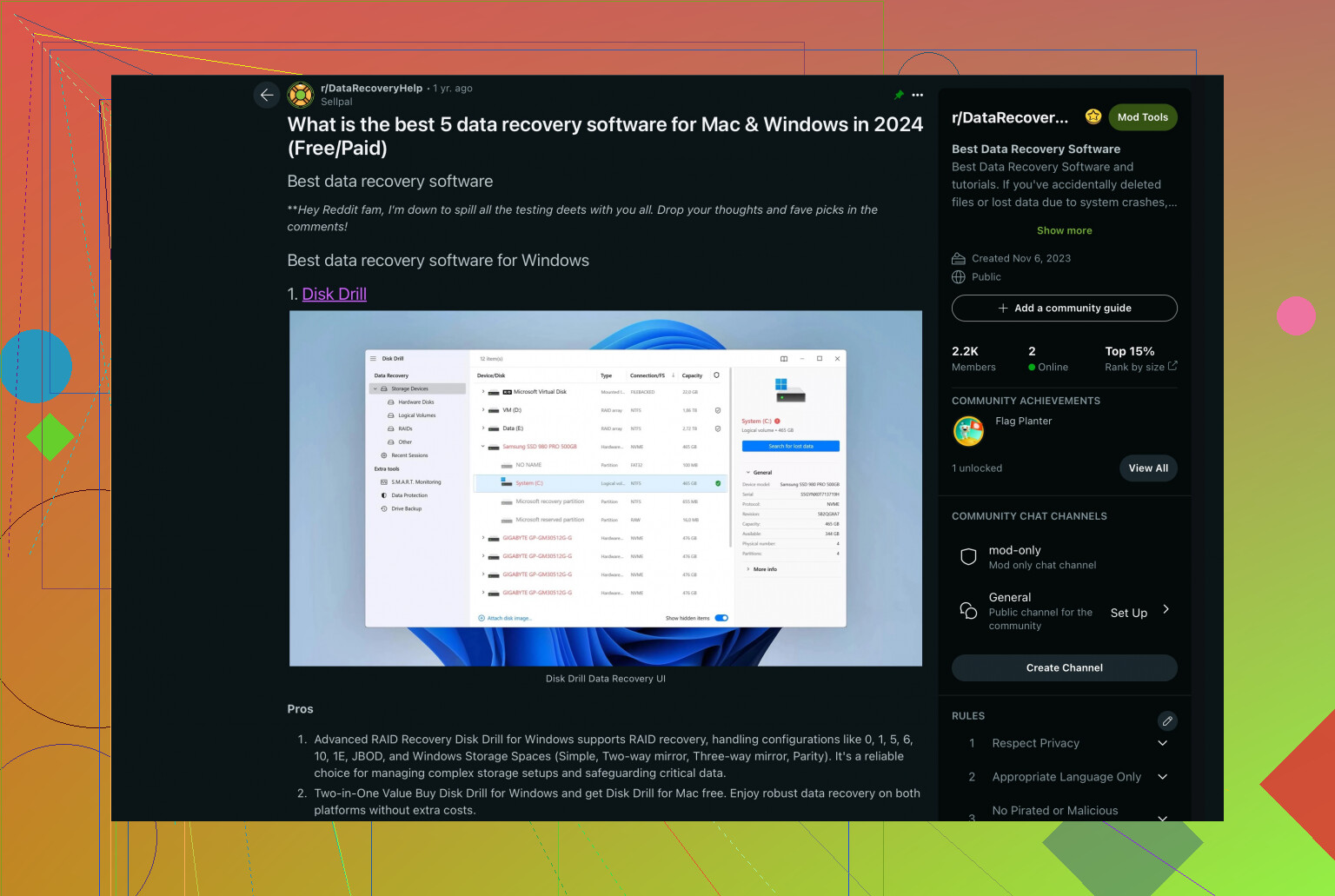Open the General channel chevron arrow

pos(1166,609)
